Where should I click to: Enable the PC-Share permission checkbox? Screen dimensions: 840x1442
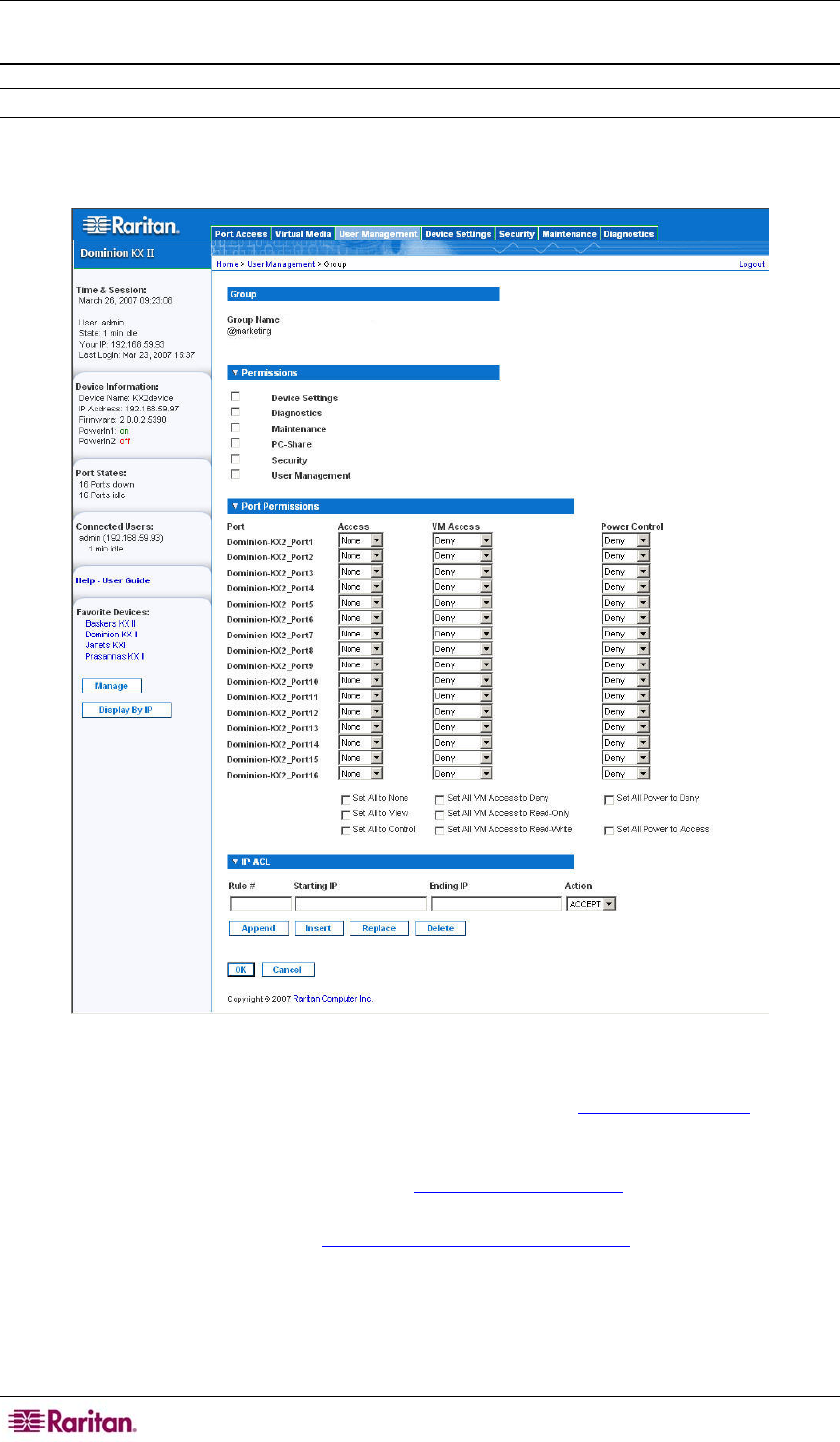235,443
